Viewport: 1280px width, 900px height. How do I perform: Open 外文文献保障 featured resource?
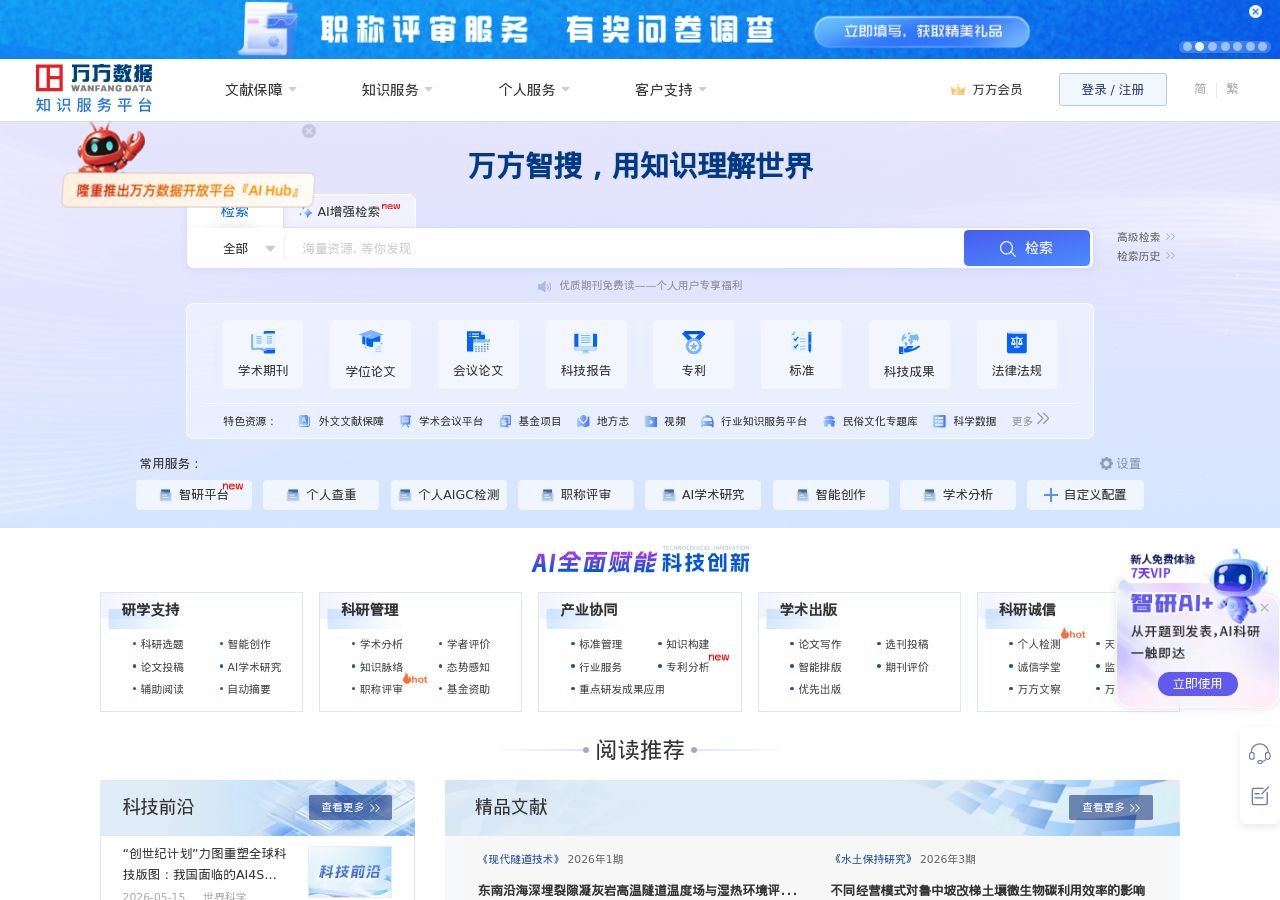[x=341, y=421]
